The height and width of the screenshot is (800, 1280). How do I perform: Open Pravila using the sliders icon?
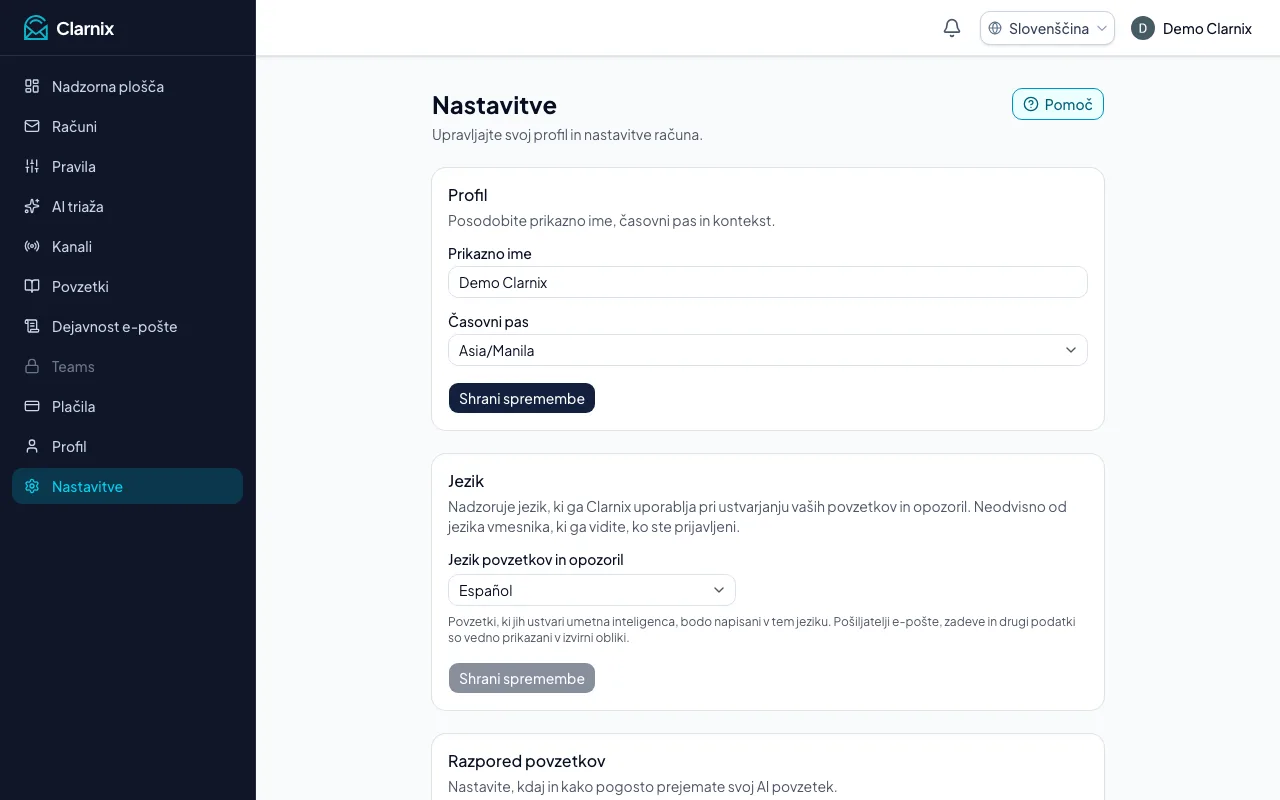(x=32, y=166)
